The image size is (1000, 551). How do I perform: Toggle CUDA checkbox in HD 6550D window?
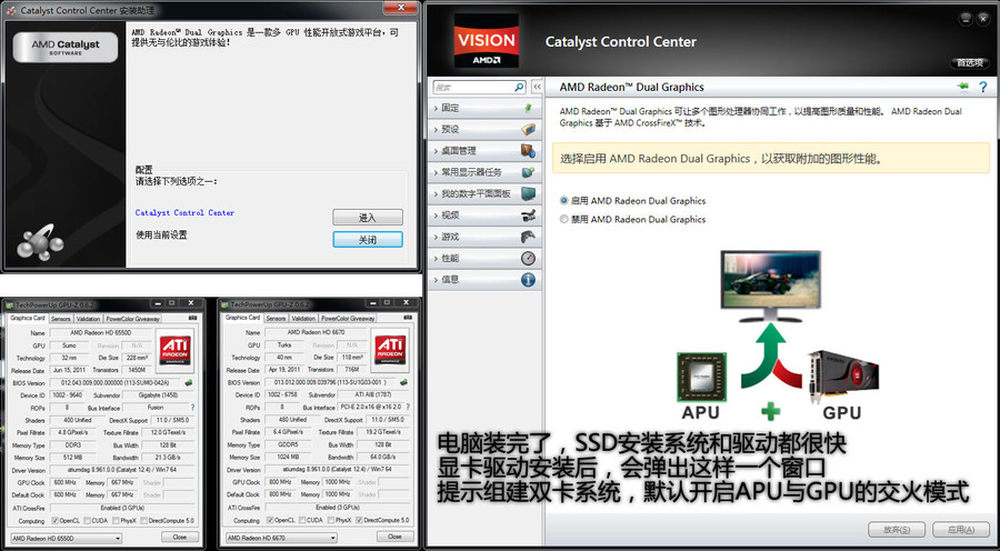click(x=87, y=520)
